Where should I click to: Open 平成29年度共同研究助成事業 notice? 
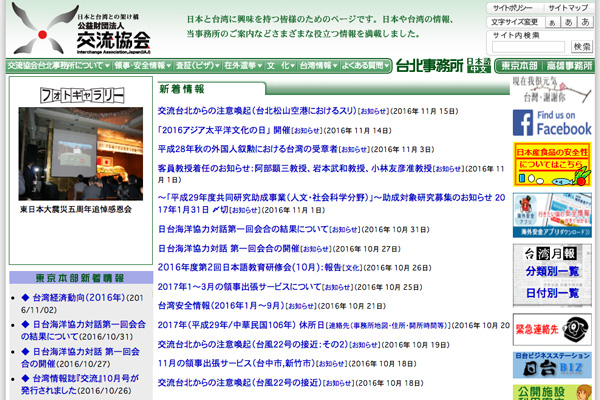tap(331, 204)
